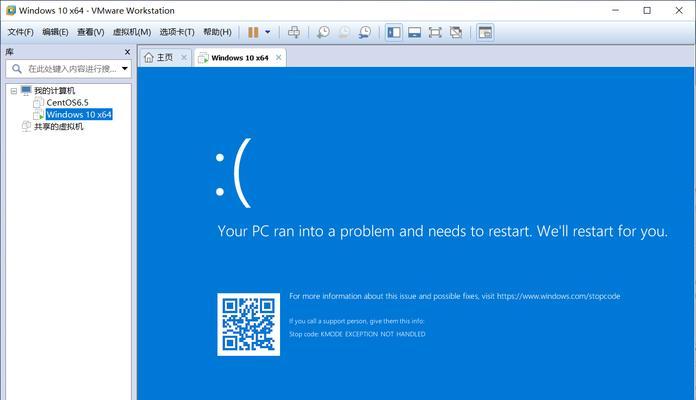Click the QR code on blue screen

click(x=249, y=325)
